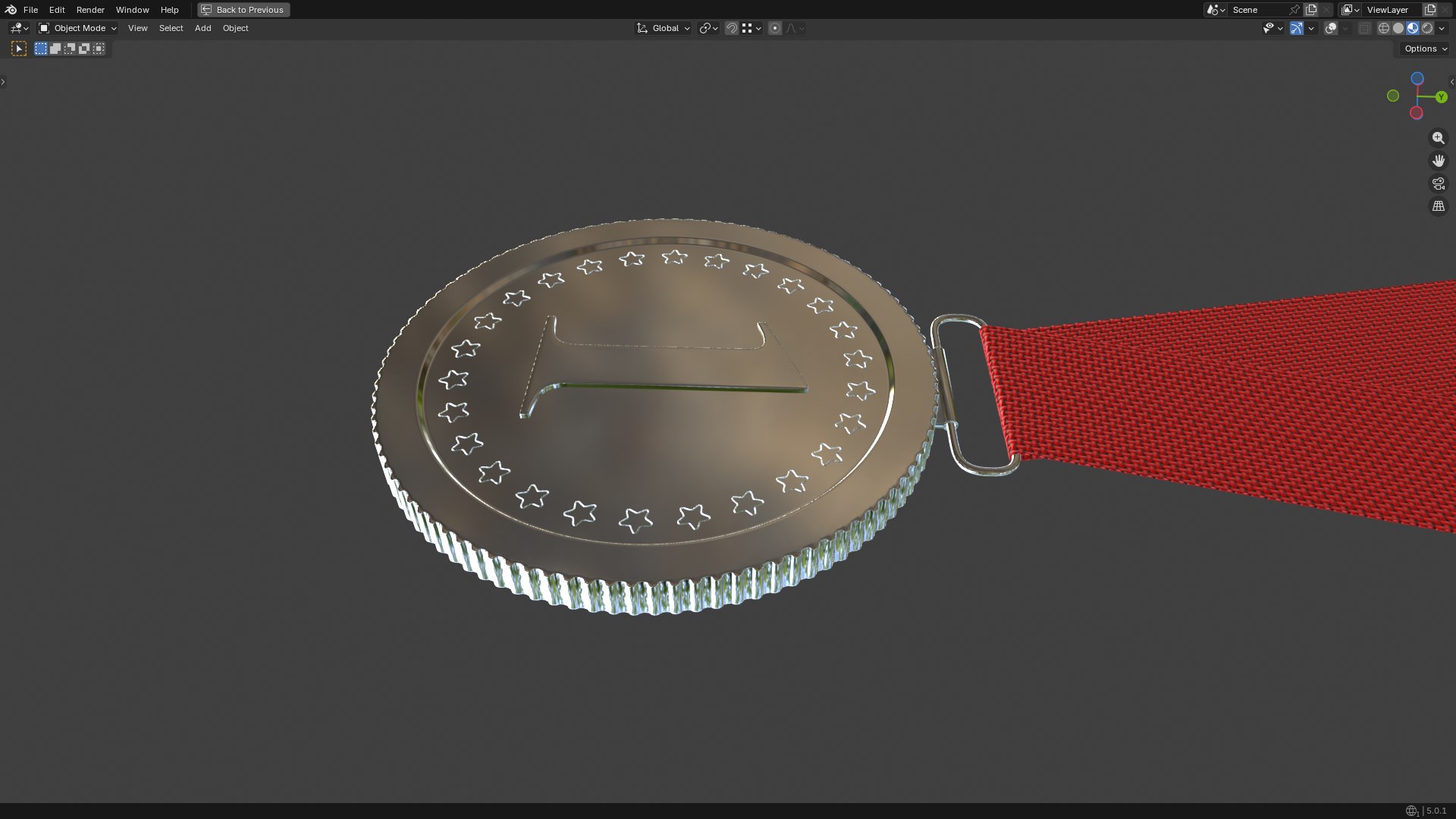Open the Object menu in the viewport header
Image resolution: width=1456 pixels, height=819 pixels.
(235, 28)
